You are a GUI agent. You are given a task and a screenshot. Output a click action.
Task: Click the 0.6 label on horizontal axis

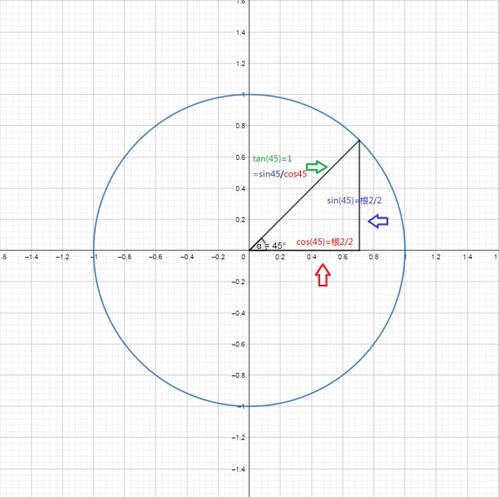342,257
